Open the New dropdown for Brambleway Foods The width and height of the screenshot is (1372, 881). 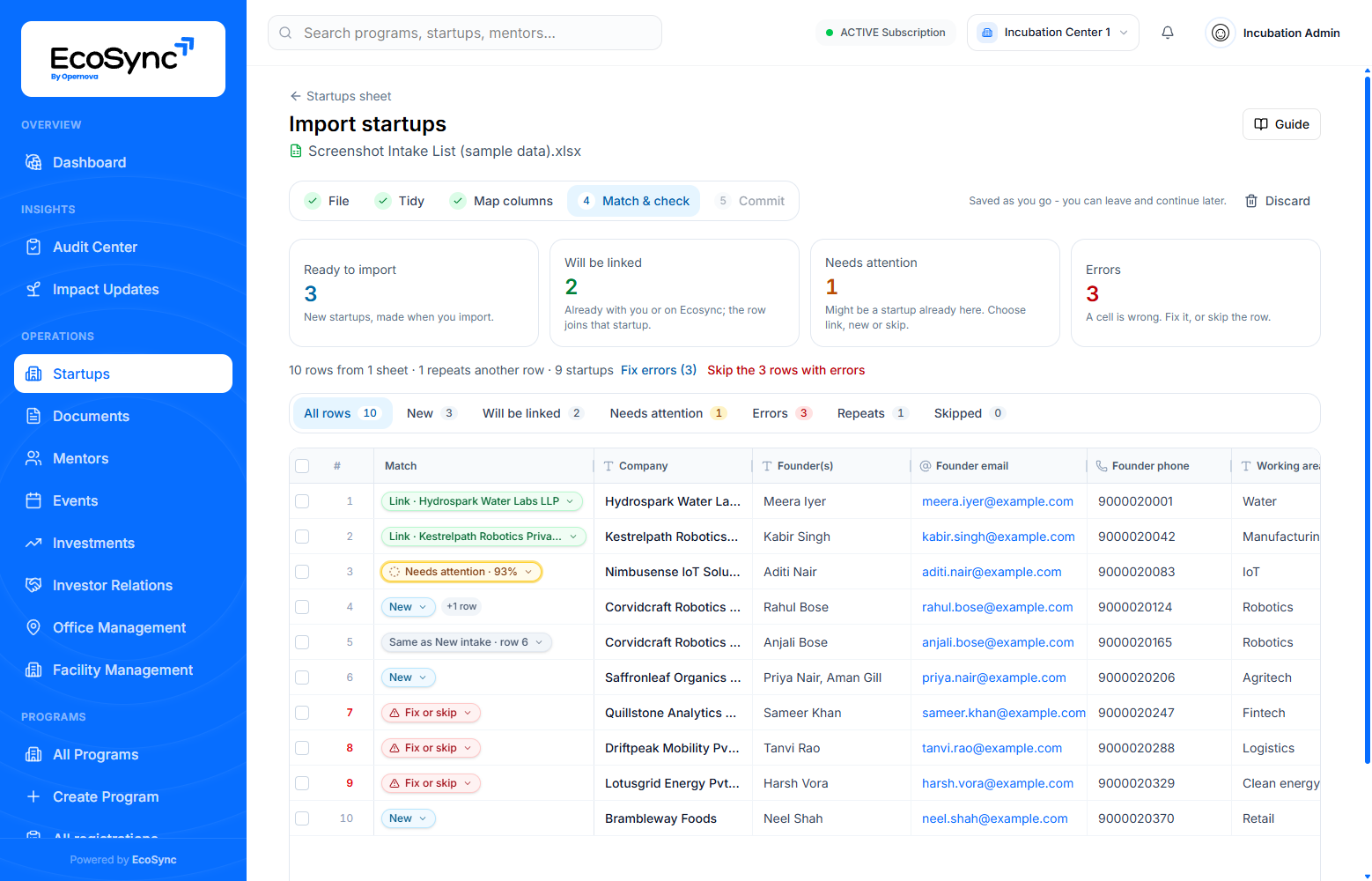coord(409,818)
